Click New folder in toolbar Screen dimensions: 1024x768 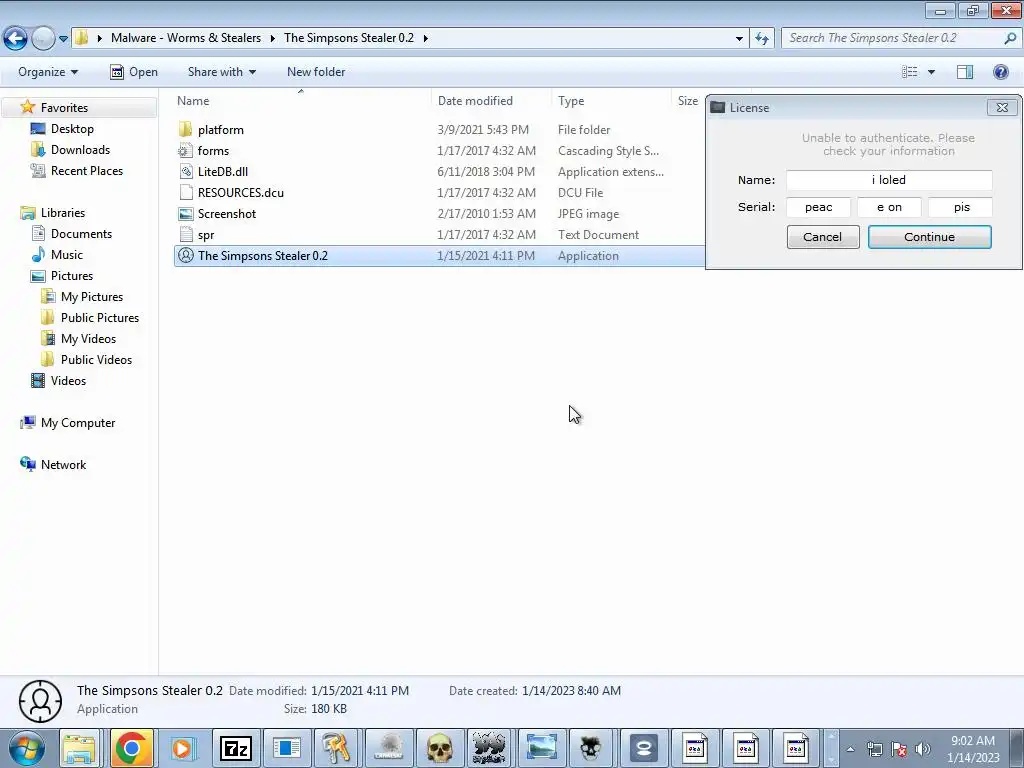316,72
